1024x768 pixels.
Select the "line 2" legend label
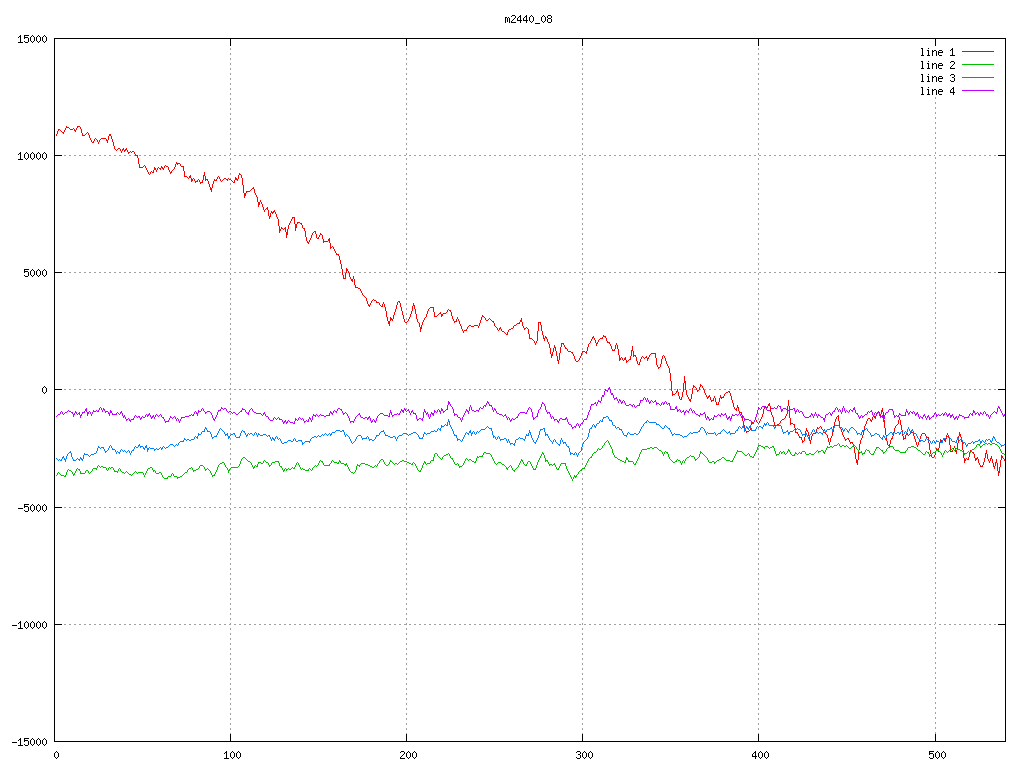(x=937, y=65)
